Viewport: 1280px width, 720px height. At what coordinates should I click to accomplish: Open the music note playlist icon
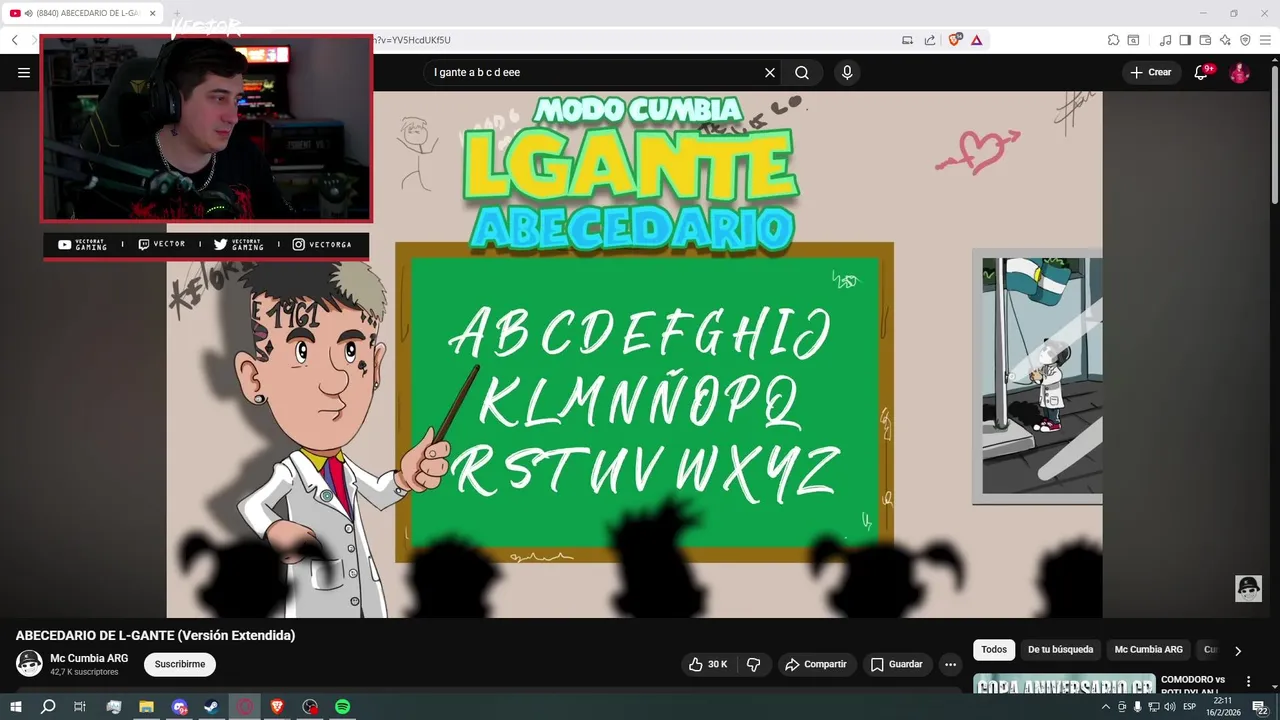[1165, 40]
